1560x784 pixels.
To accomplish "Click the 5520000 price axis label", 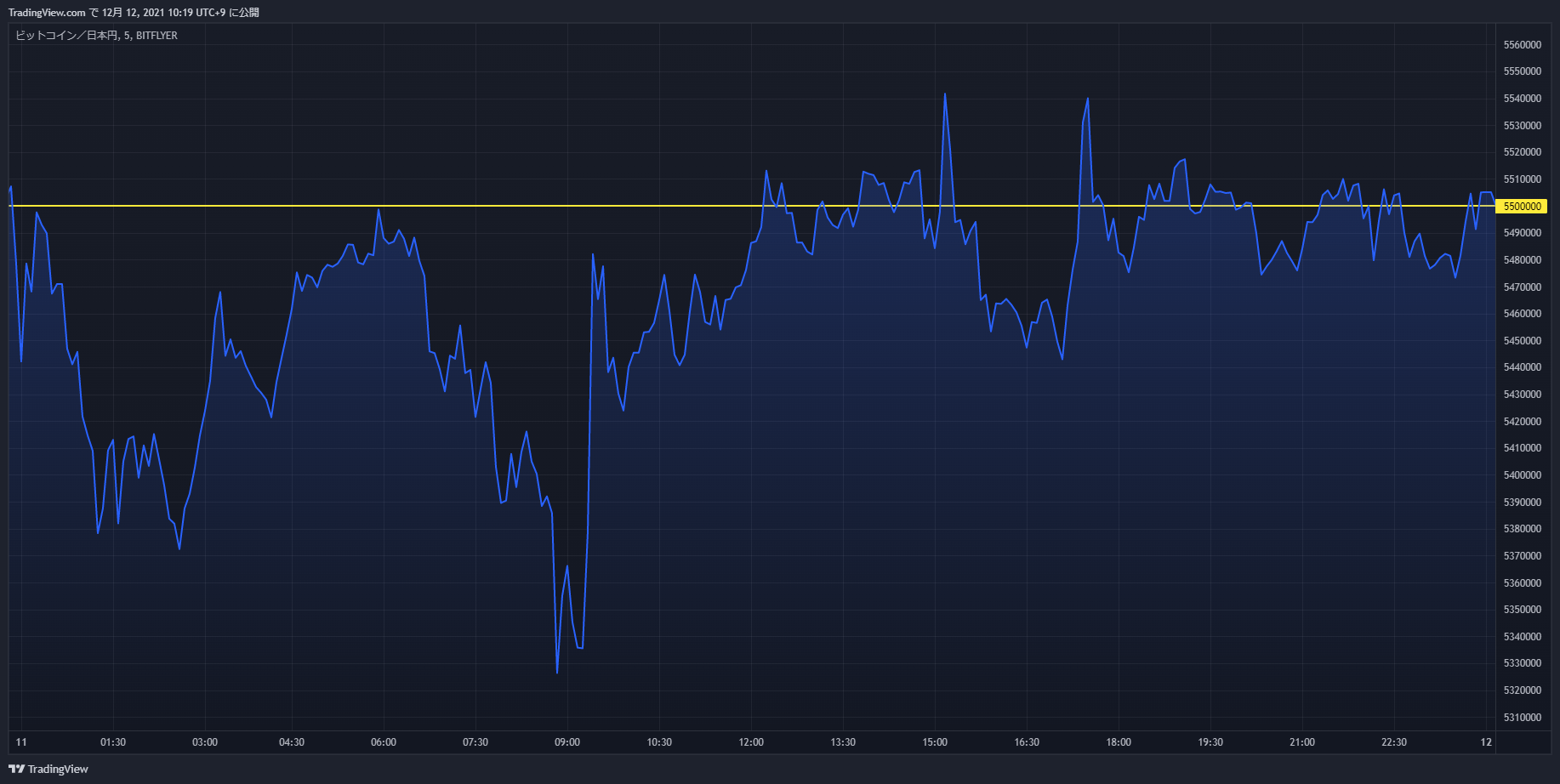I will (1523, 152).
